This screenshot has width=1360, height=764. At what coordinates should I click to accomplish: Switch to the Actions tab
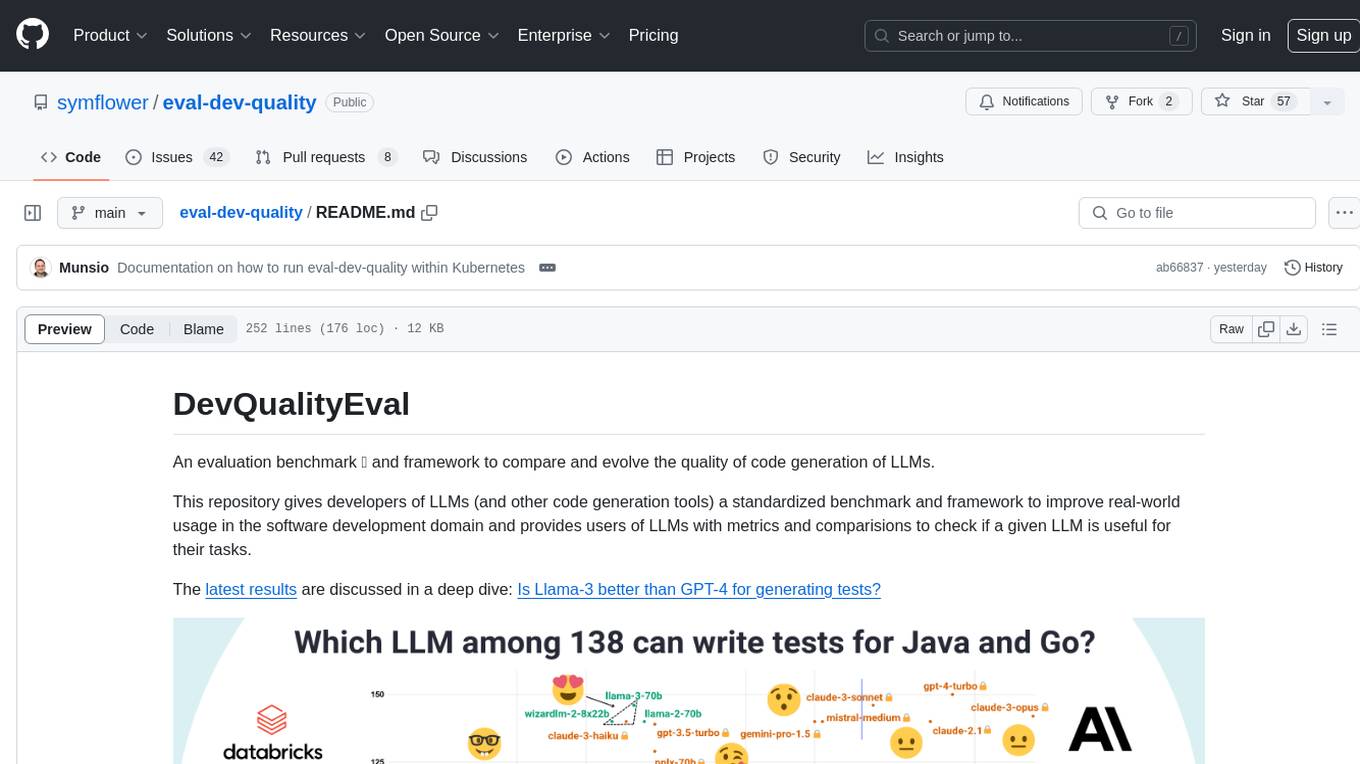tap(592, 157)
